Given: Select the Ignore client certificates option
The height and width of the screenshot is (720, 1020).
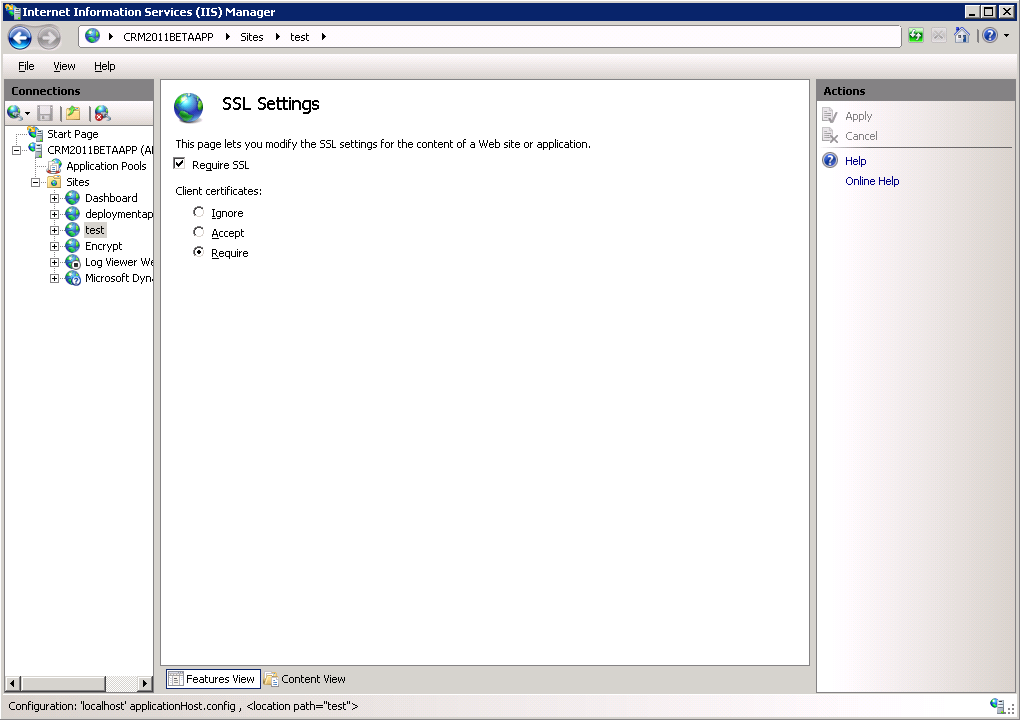Looking at the screenshot, I should pos(198,212).
